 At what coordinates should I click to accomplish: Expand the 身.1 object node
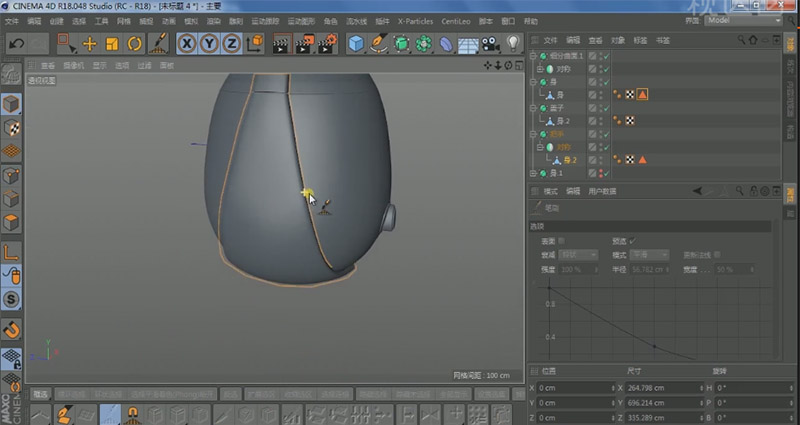[x=533, y=173]
